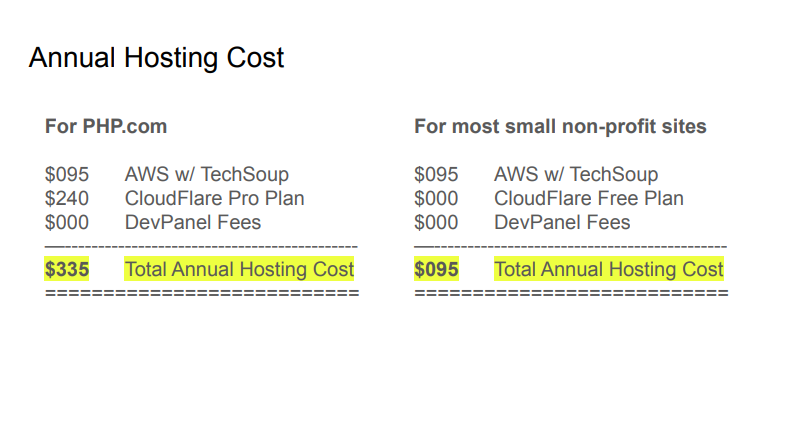Click the $095 AWS price in the non-profit column
The height and width of the screenshot is (434, 786).
436,174
